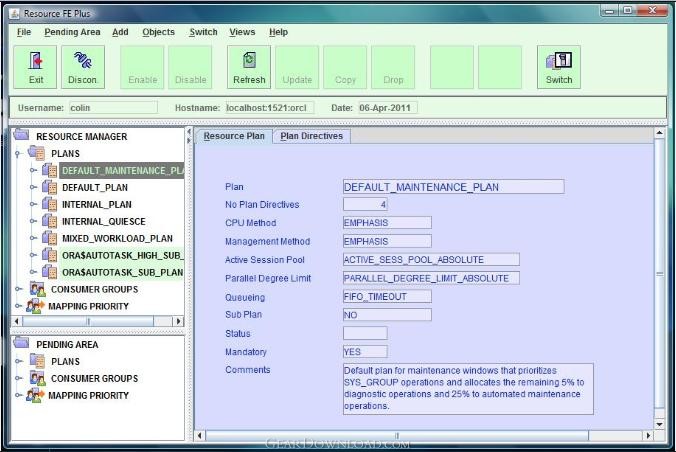Click the greyed Enable toolbar button

tap(142, 67)
